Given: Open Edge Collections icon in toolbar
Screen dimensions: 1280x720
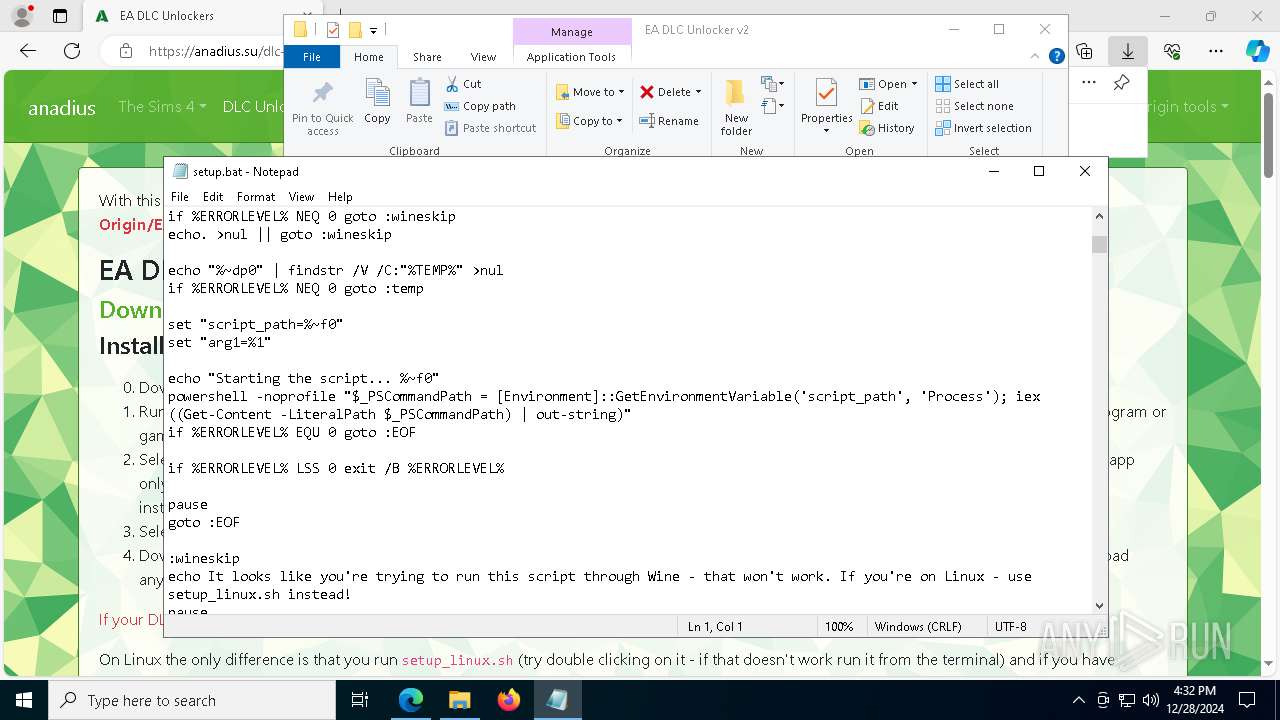Looking at the screenshot, I should 1084,51.
